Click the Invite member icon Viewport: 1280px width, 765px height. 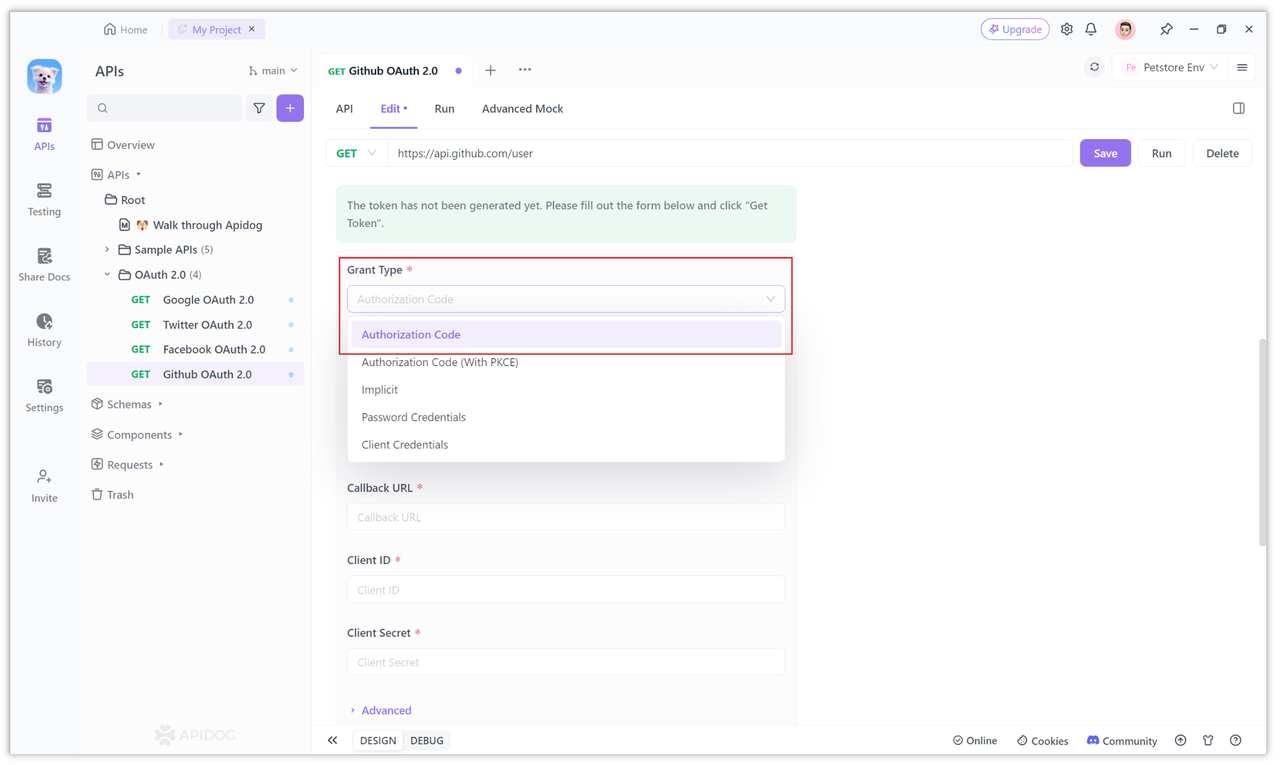pos(44,486)
